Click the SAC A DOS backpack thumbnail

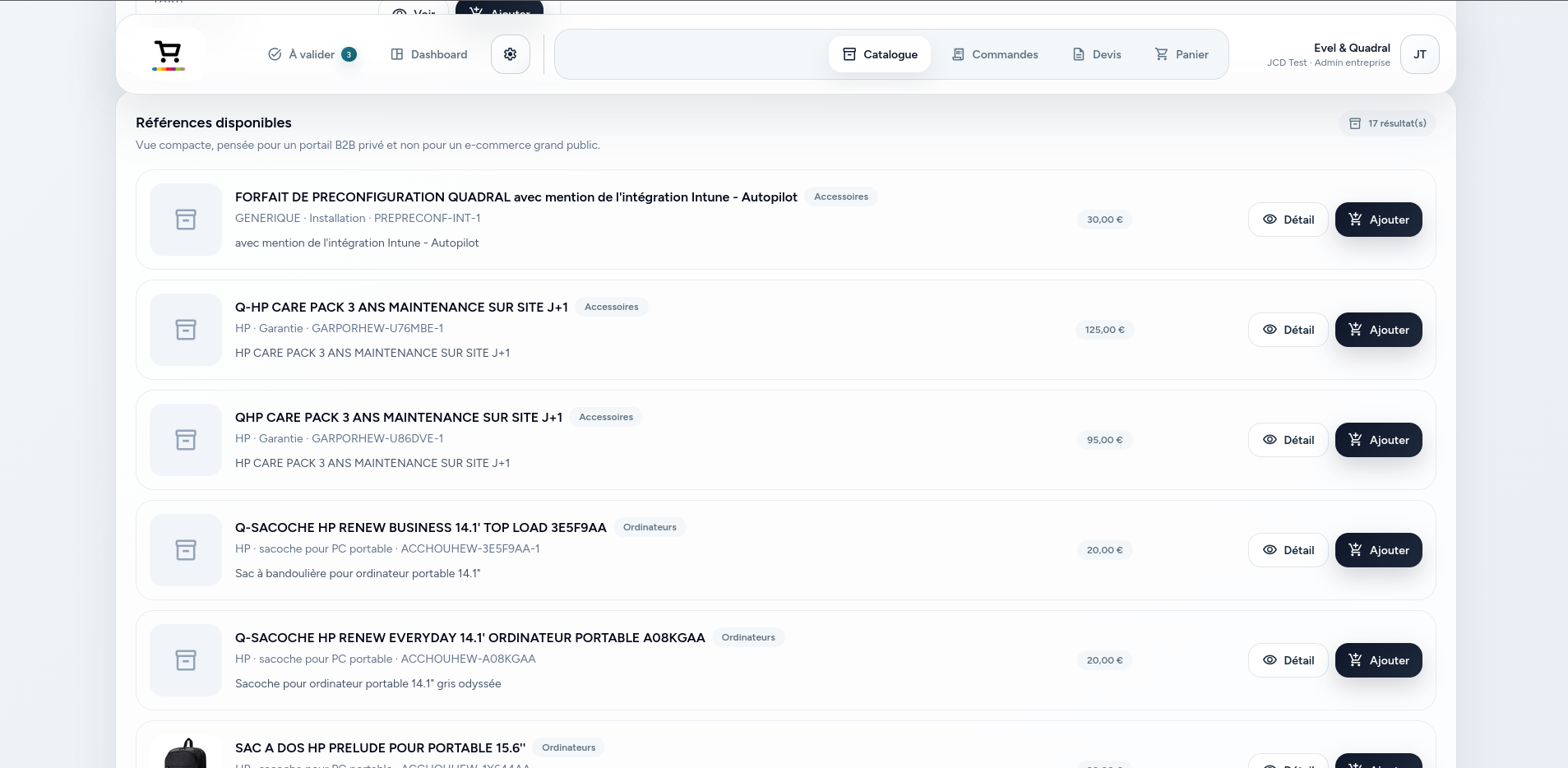pyautogui.click(x=186, y=752)
